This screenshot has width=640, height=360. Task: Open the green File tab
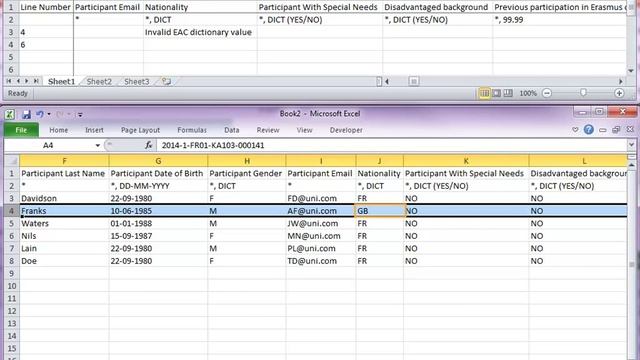(21, 130)
